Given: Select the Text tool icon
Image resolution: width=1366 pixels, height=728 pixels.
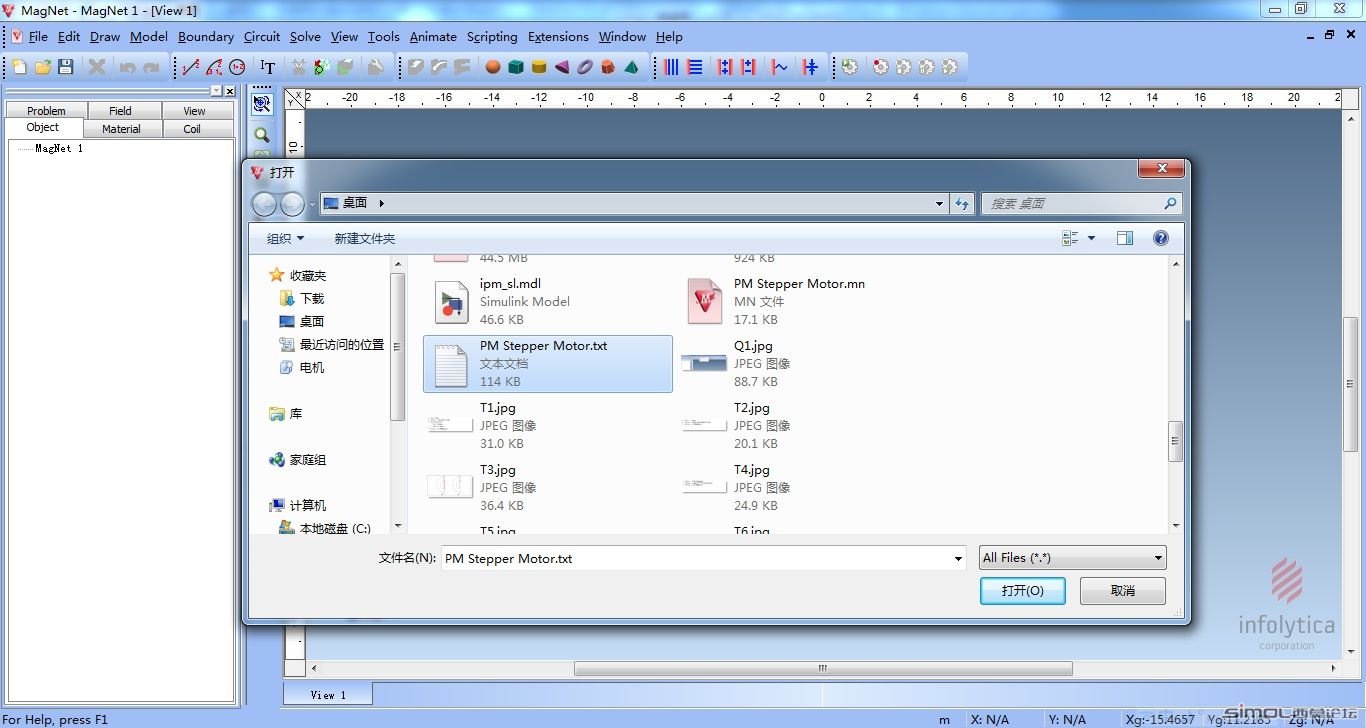Looking at the screenshot, I should pos(267,67).
